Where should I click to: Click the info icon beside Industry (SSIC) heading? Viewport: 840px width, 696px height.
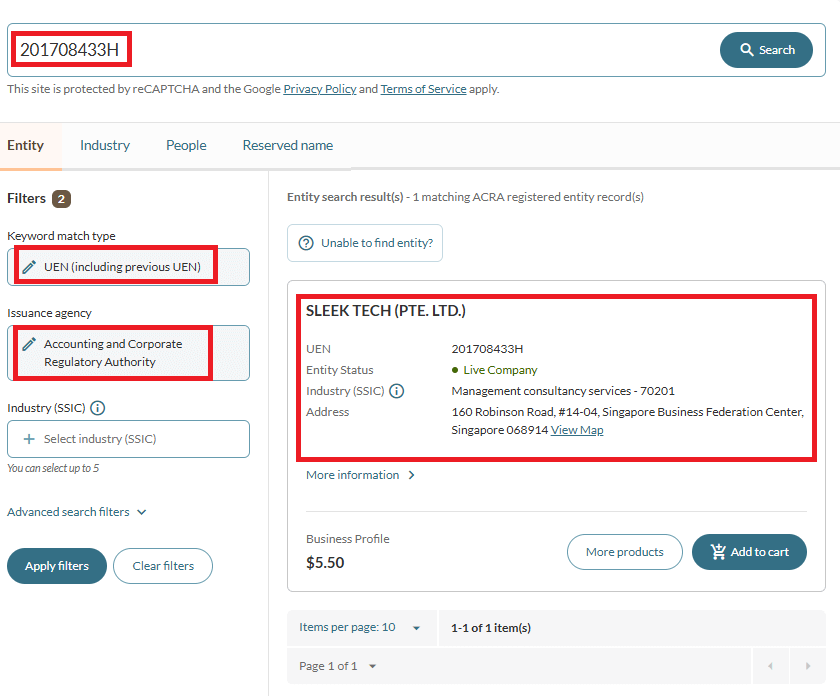click(x=96, y=408)
